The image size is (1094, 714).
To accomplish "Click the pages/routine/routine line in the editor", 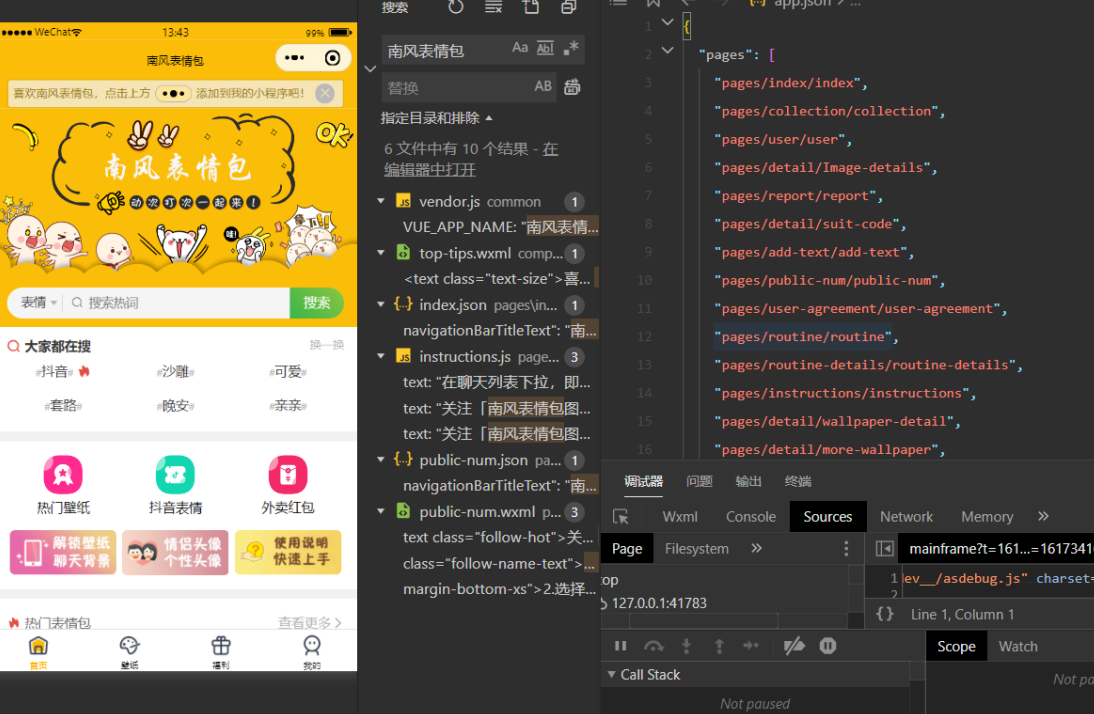I will (806, 336).
